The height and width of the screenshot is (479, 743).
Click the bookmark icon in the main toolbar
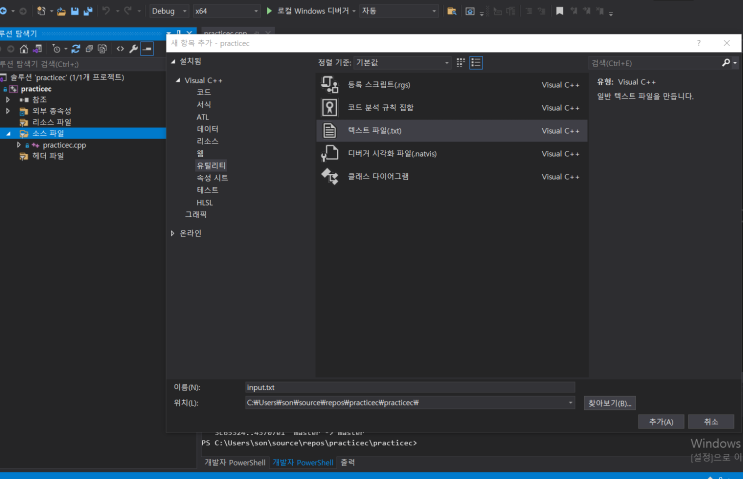[560, 11]
